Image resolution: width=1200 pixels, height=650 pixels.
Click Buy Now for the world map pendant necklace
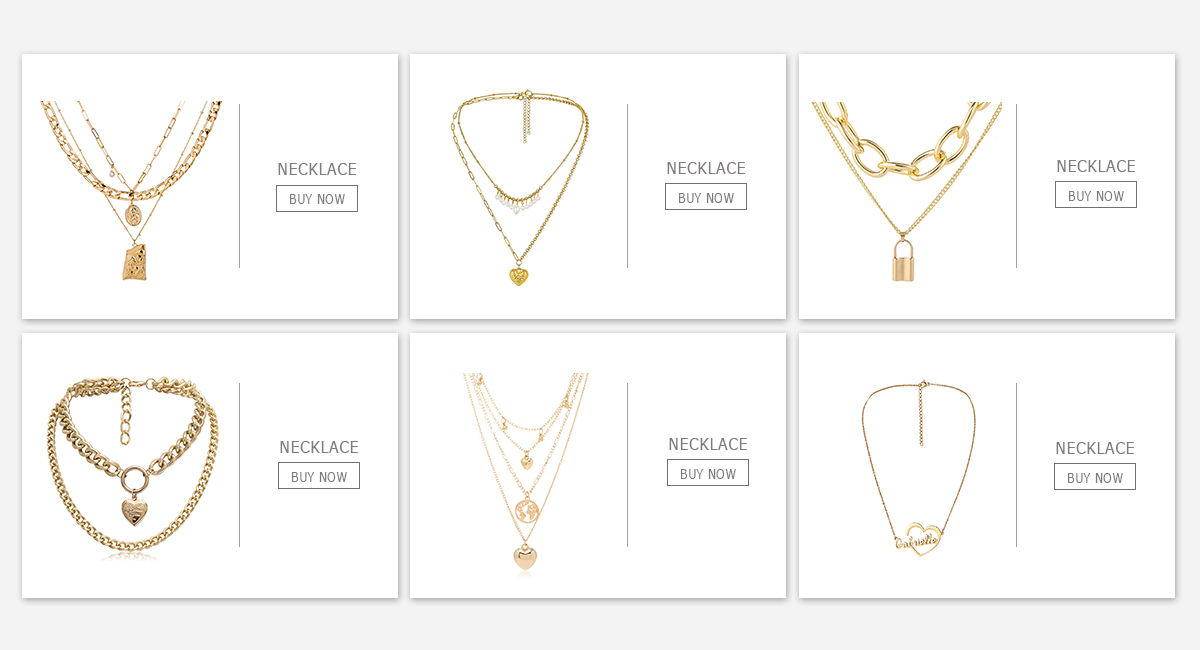point(708,473)
